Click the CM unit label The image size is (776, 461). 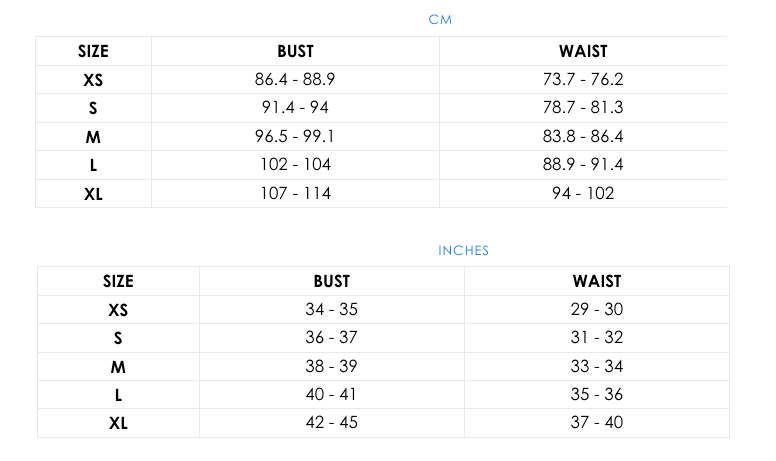440,20
